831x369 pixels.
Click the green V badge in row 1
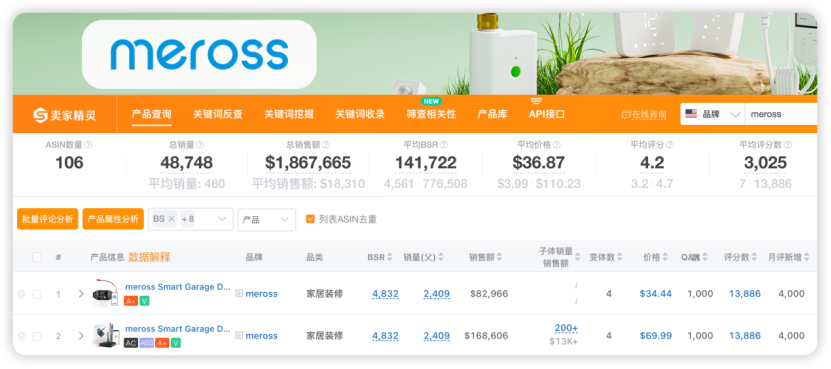(x=145, y=301)
